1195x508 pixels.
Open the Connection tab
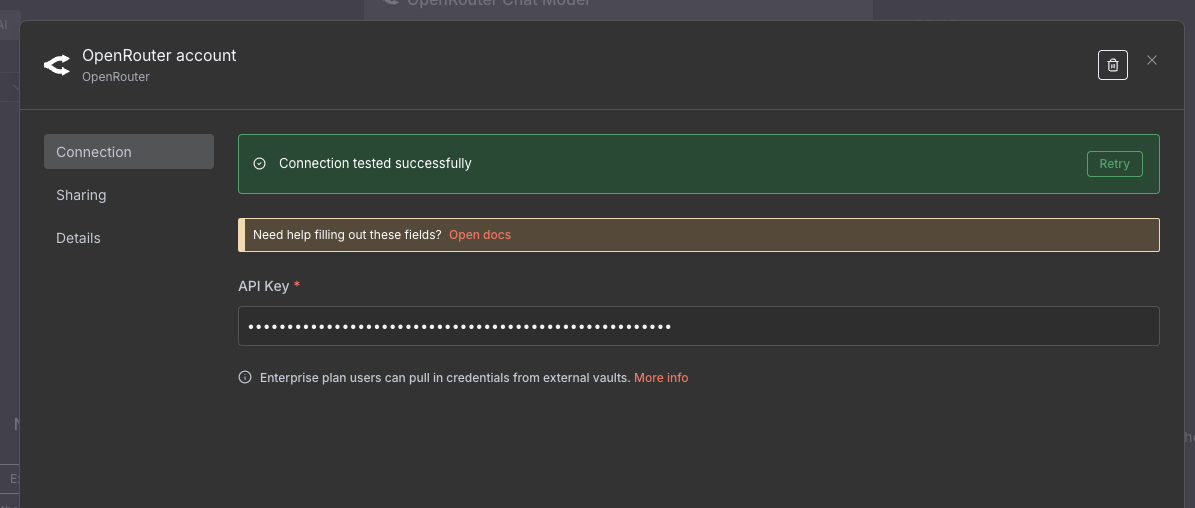[129, 152]
